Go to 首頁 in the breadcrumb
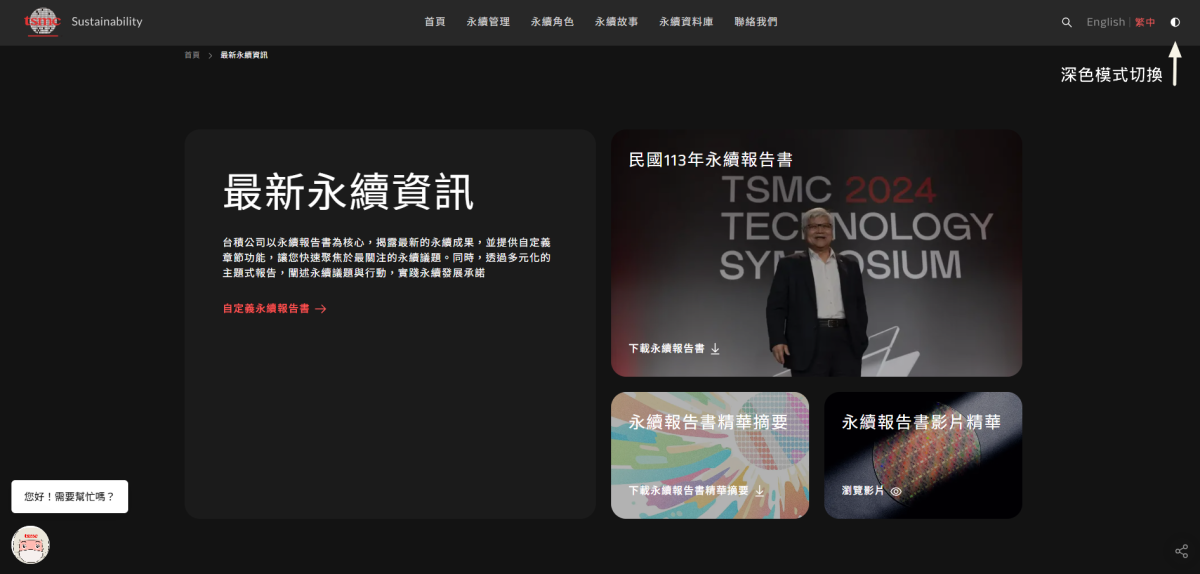 192,55
